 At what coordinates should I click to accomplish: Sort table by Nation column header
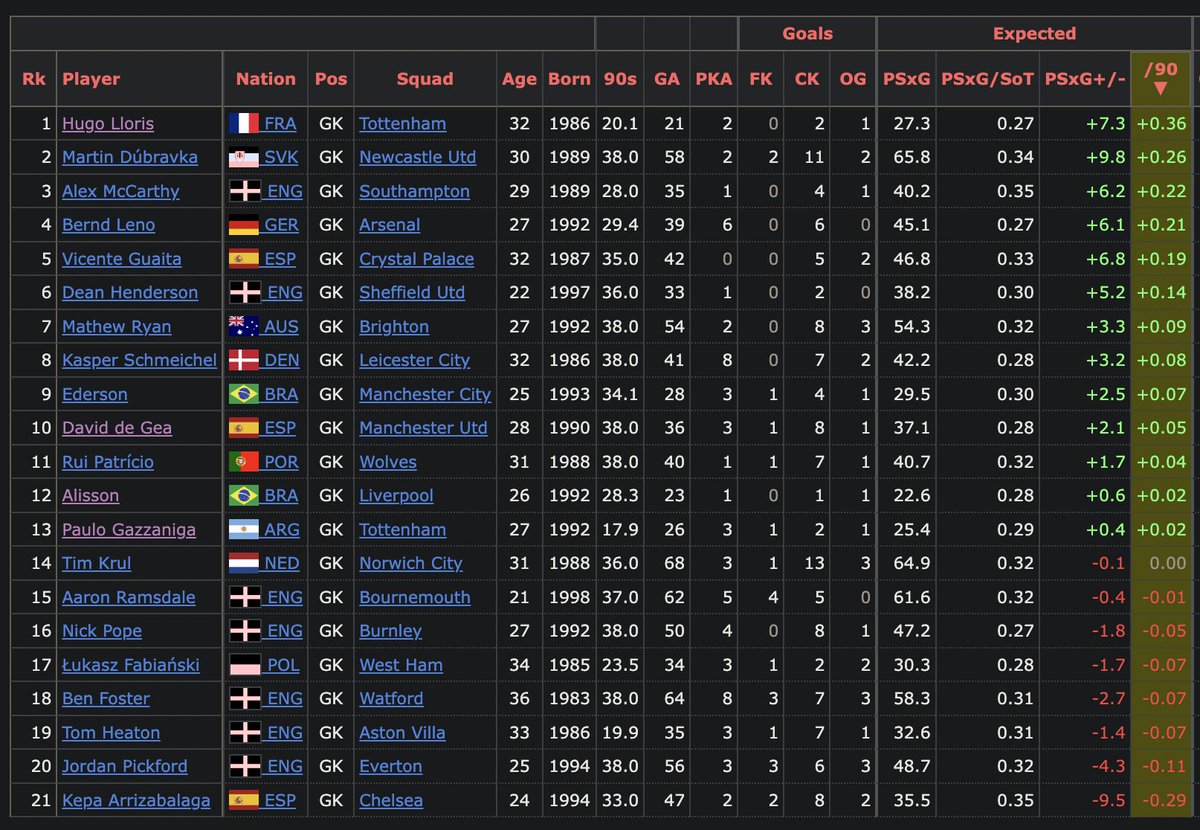pyautogui.click(x=266, y=79)
